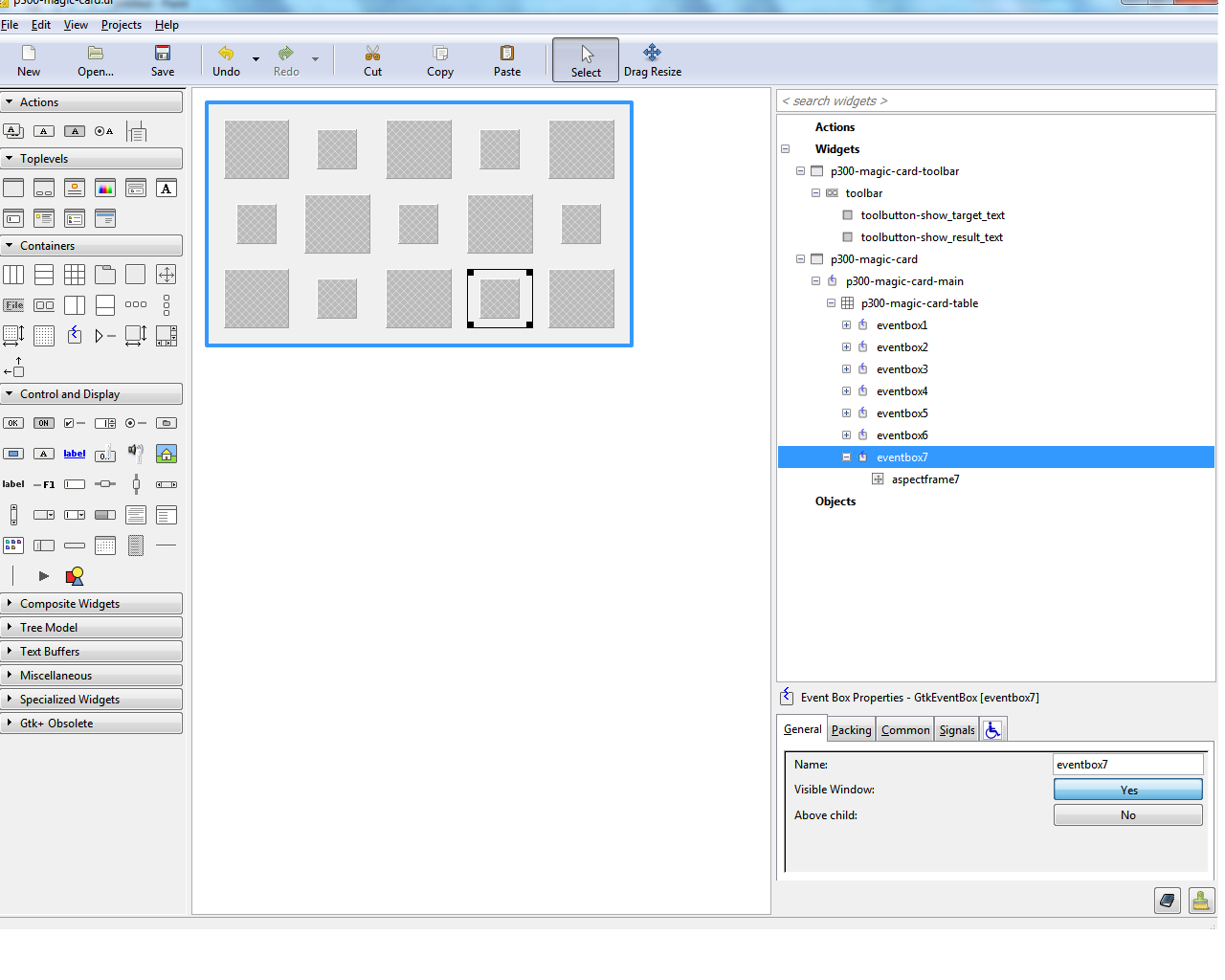Activate the Select pointer mode
Screen dimensions: 1225x980
tap(586, 60)
